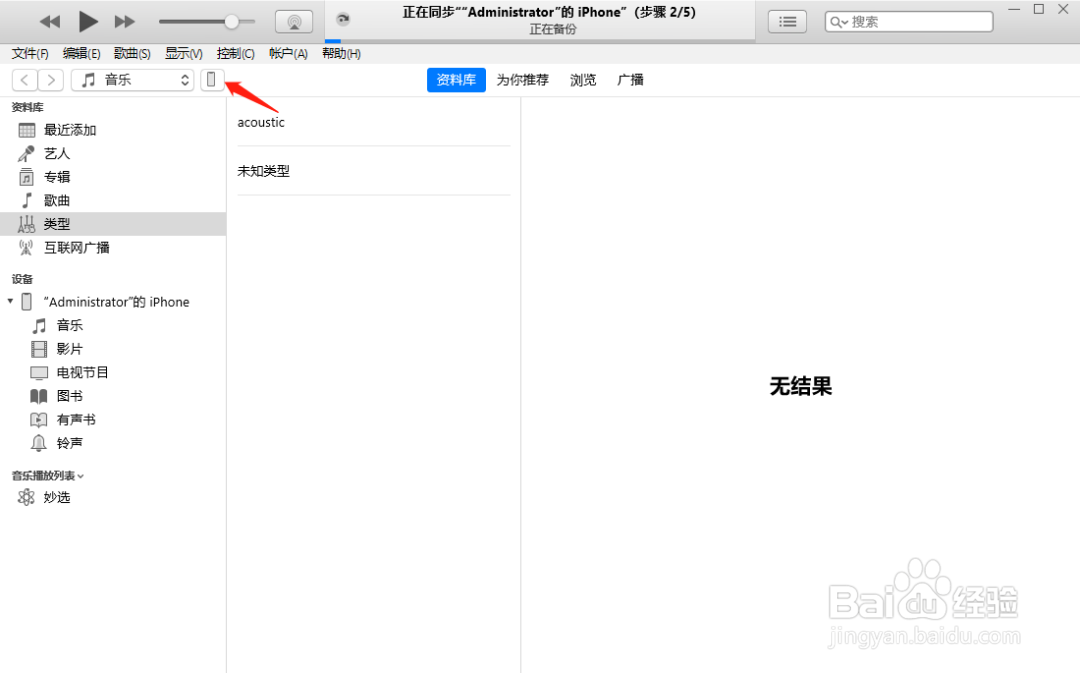Image resolution: width=1080 pixels, height=673 pixels.
Task: Select 艺人 in the library sidebar
Action: [x=113, y=154]
